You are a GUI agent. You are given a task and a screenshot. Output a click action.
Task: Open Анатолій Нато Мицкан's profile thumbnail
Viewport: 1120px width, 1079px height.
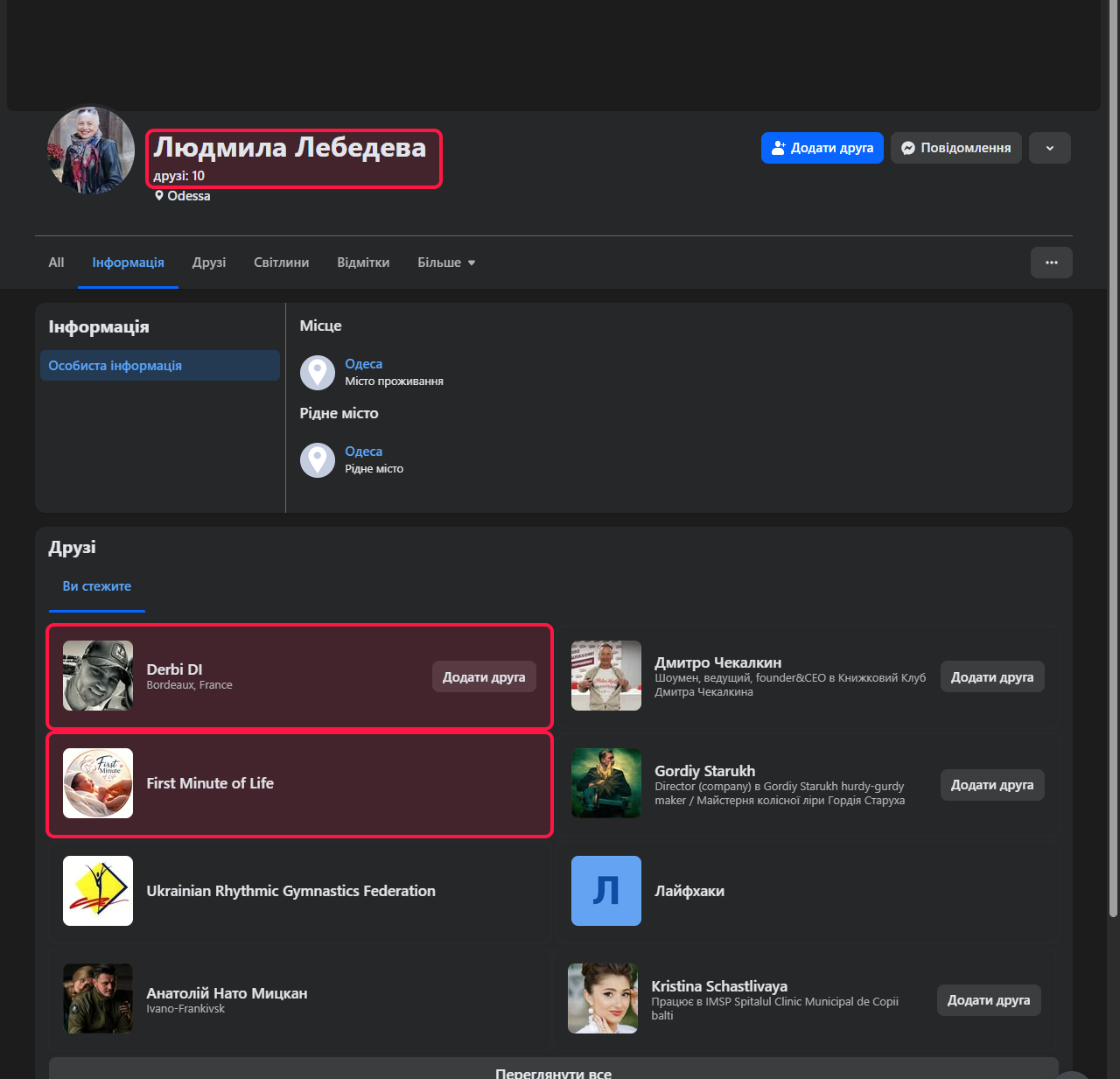point(98,998)
